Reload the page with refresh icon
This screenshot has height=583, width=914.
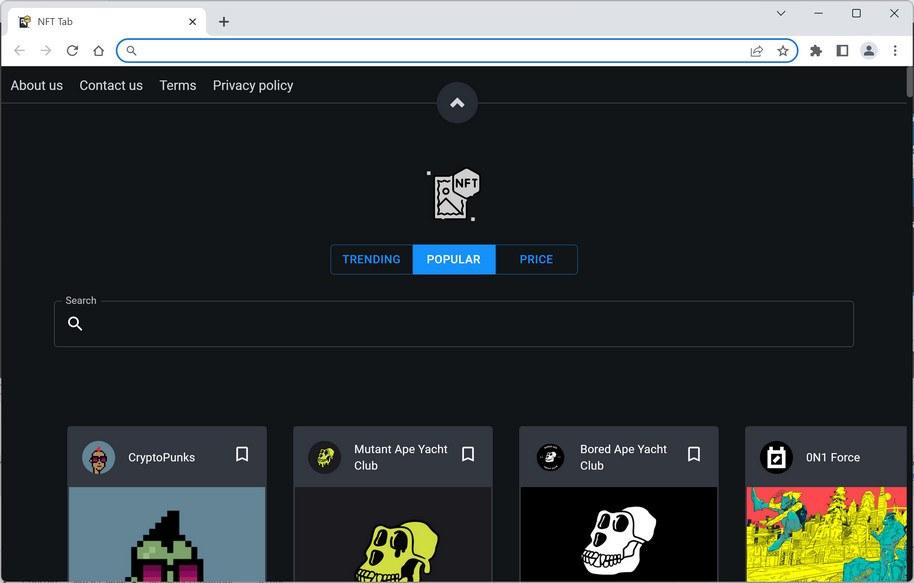tap(72, 51)
